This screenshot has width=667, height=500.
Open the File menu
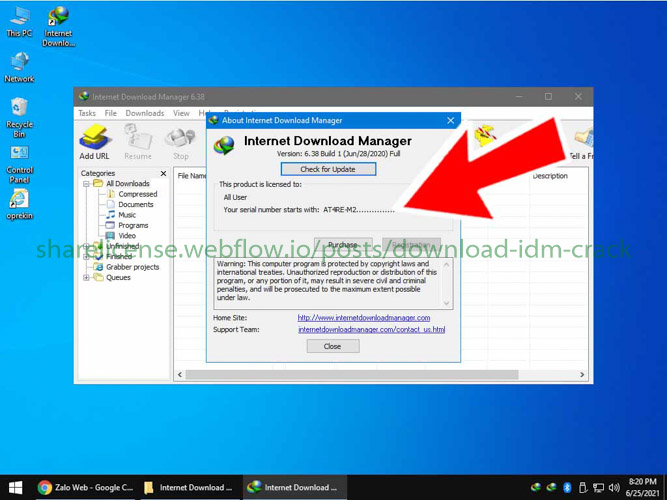coord(111,113)
